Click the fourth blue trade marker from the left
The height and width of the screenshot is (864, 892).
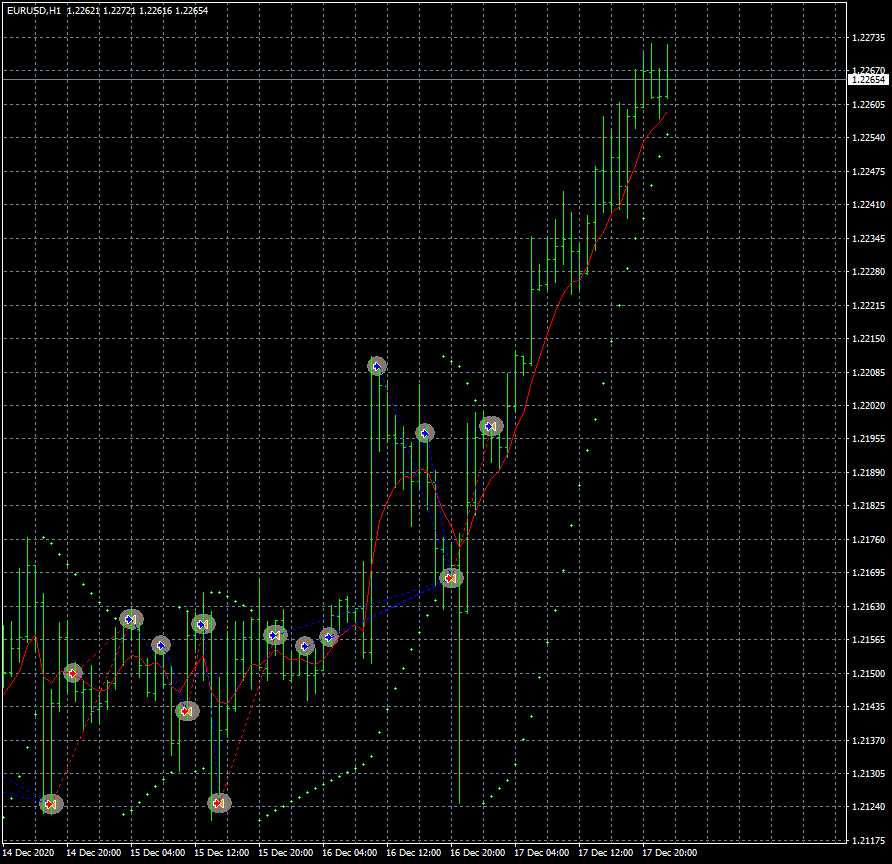pyautogui.click(x=275, y=635)
